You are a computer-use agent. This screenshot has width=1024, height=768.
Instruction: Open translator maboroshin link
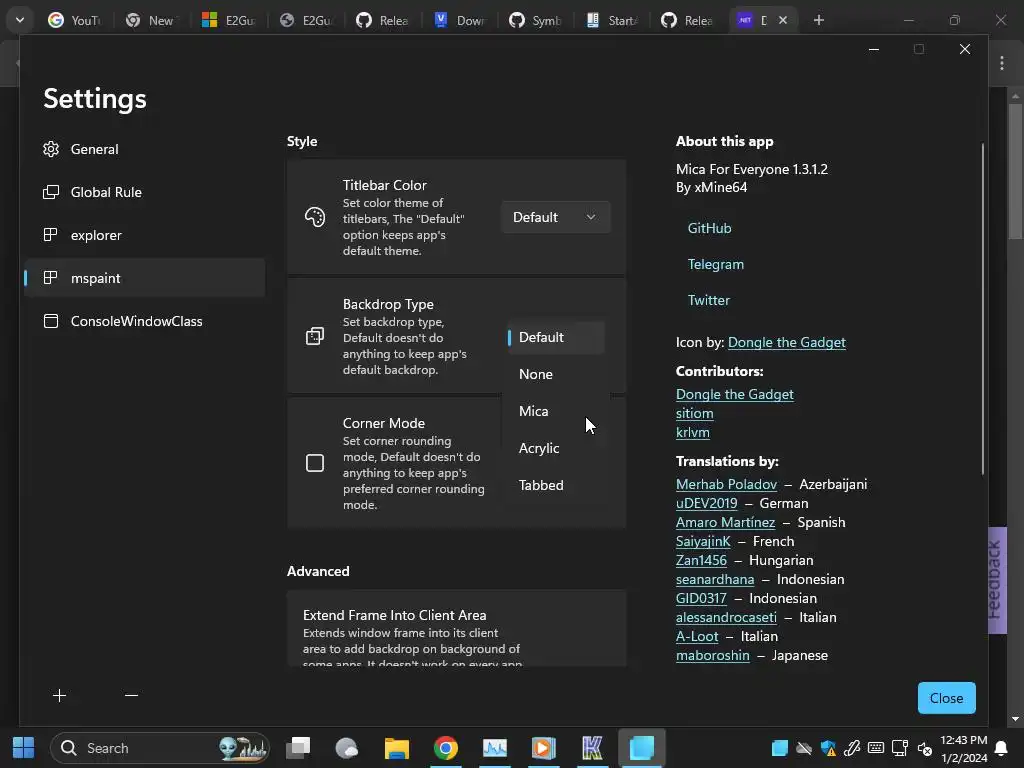click(712, 654)
